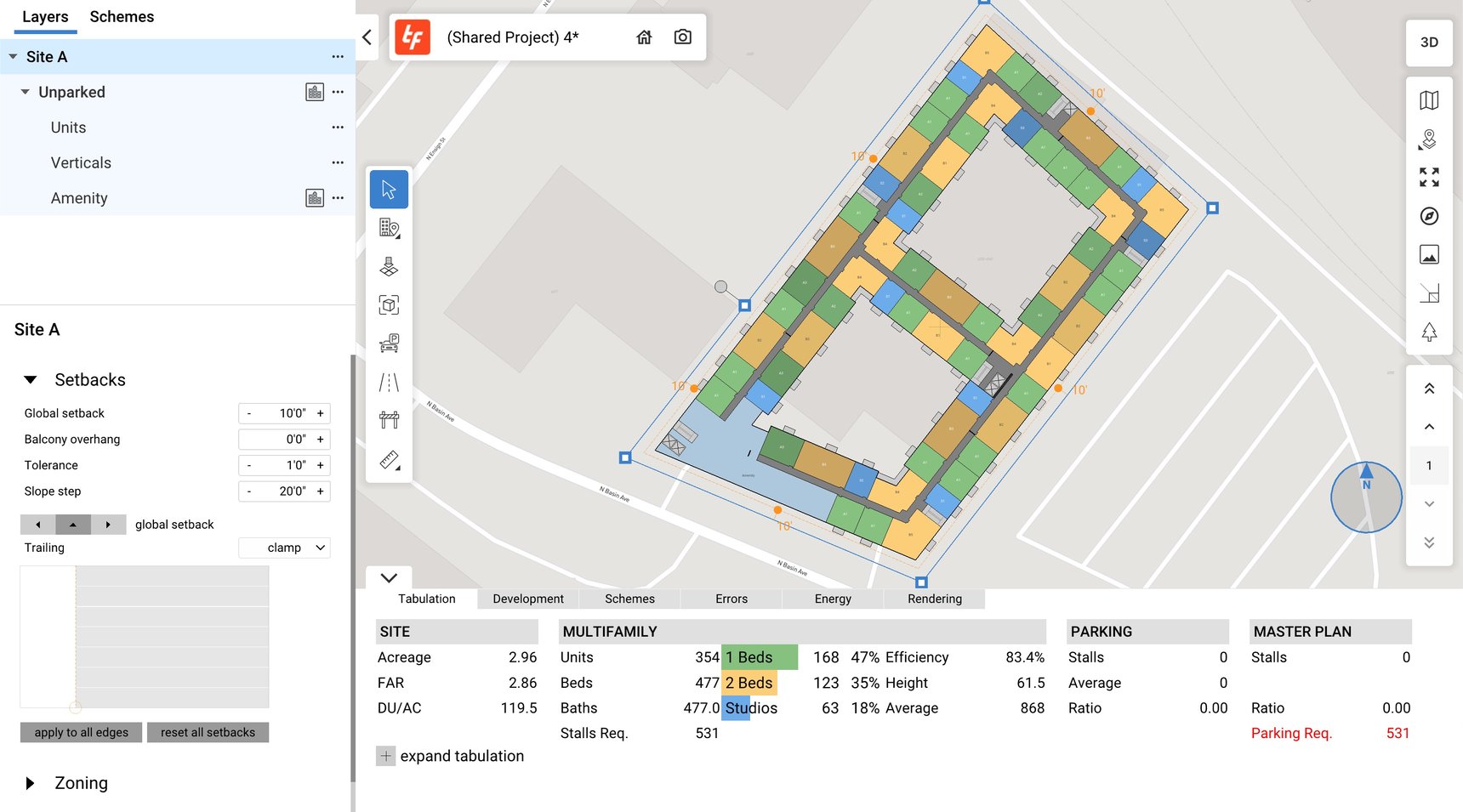Click the compass orientation icon

tap(1430, 216)
